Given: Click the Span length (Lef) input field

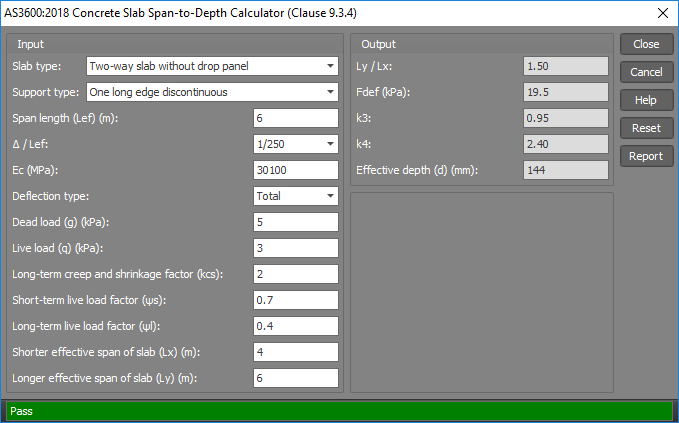Looking at the screenshot, I should (296, 118).
